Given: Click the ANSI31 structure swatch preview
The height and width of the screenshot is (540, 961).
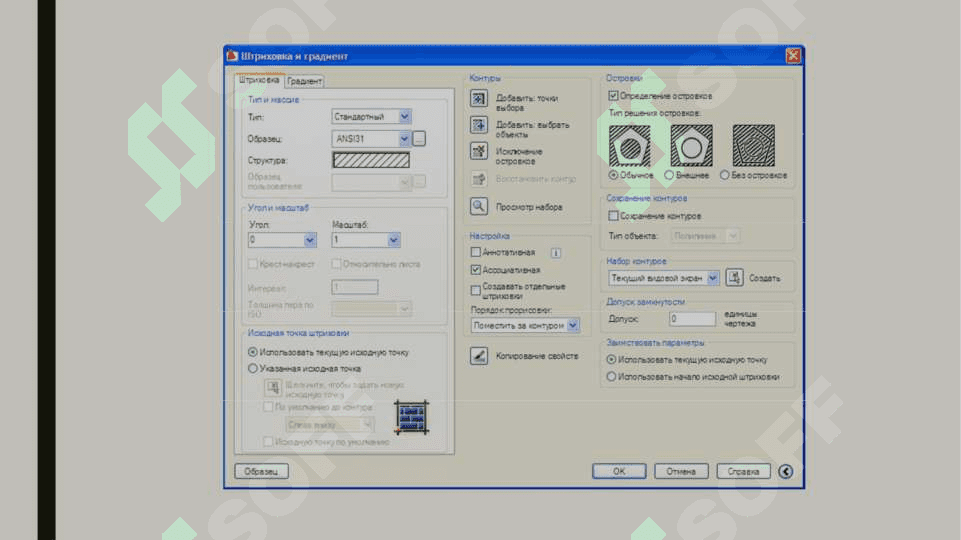Looking at the screenshot, I should point(371,160).
